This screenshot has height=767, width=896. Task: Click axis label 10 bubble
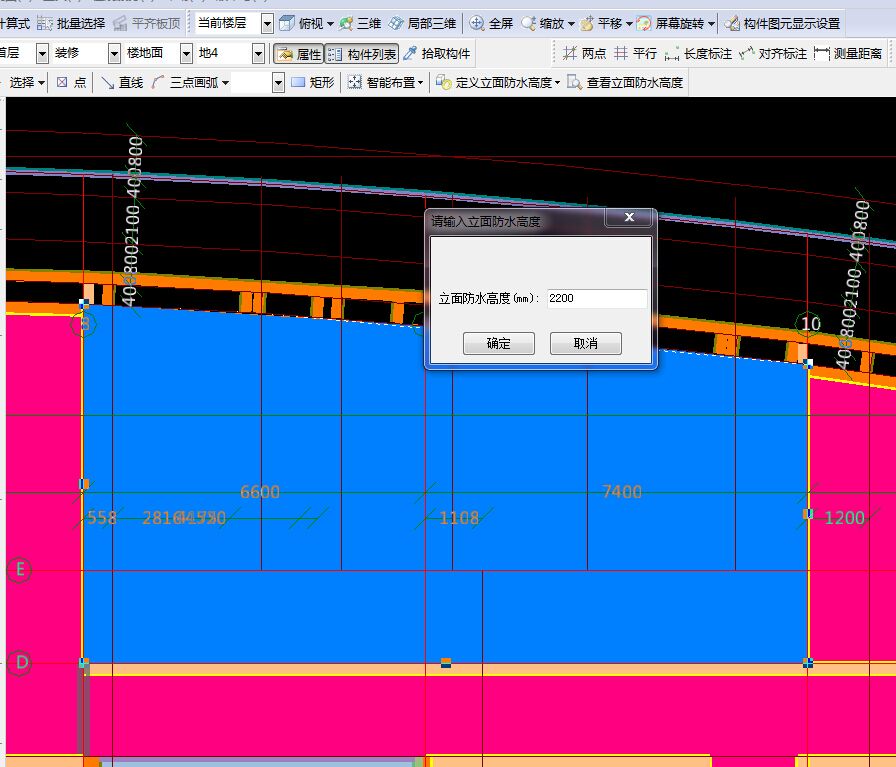pos(810,324)
